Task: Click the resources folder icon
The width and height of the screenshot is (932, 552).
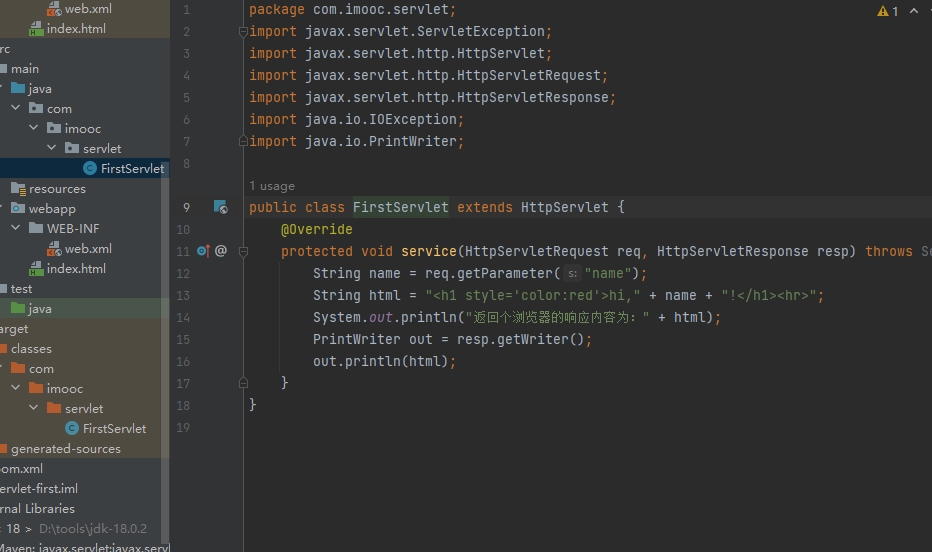Action: (18, 189)
